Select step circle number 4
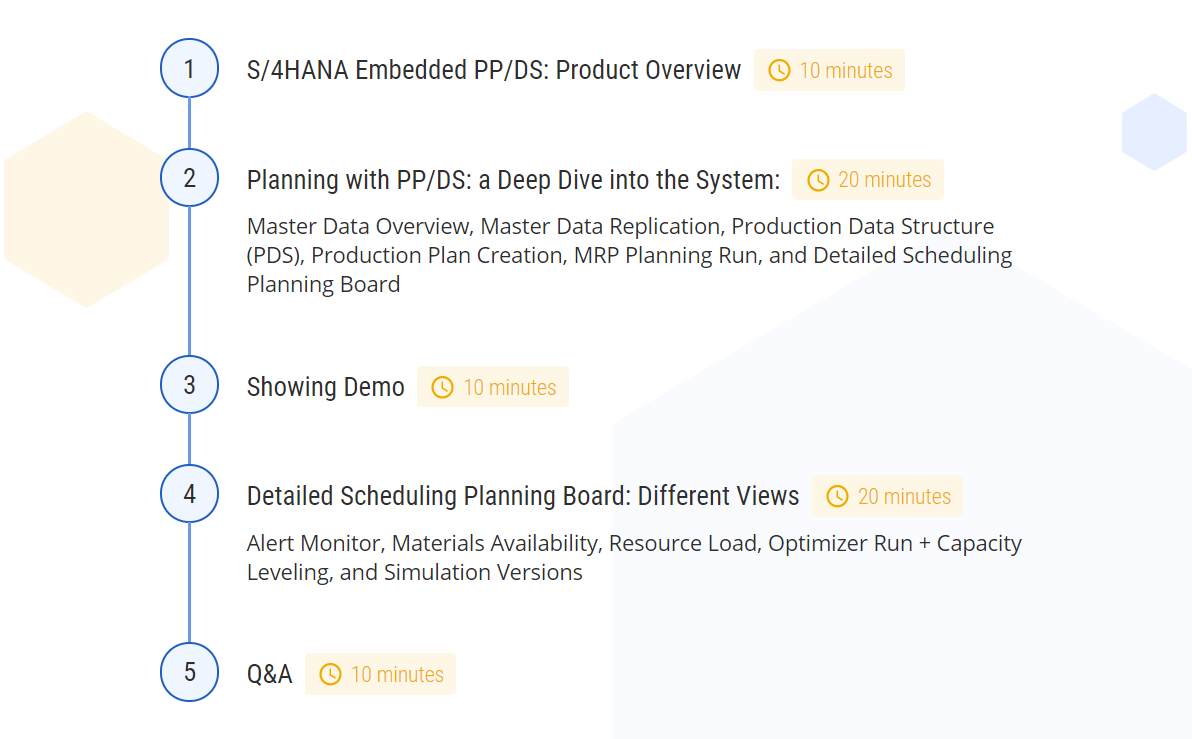The height and width of the screenshot is (739, 1192). 189,494
